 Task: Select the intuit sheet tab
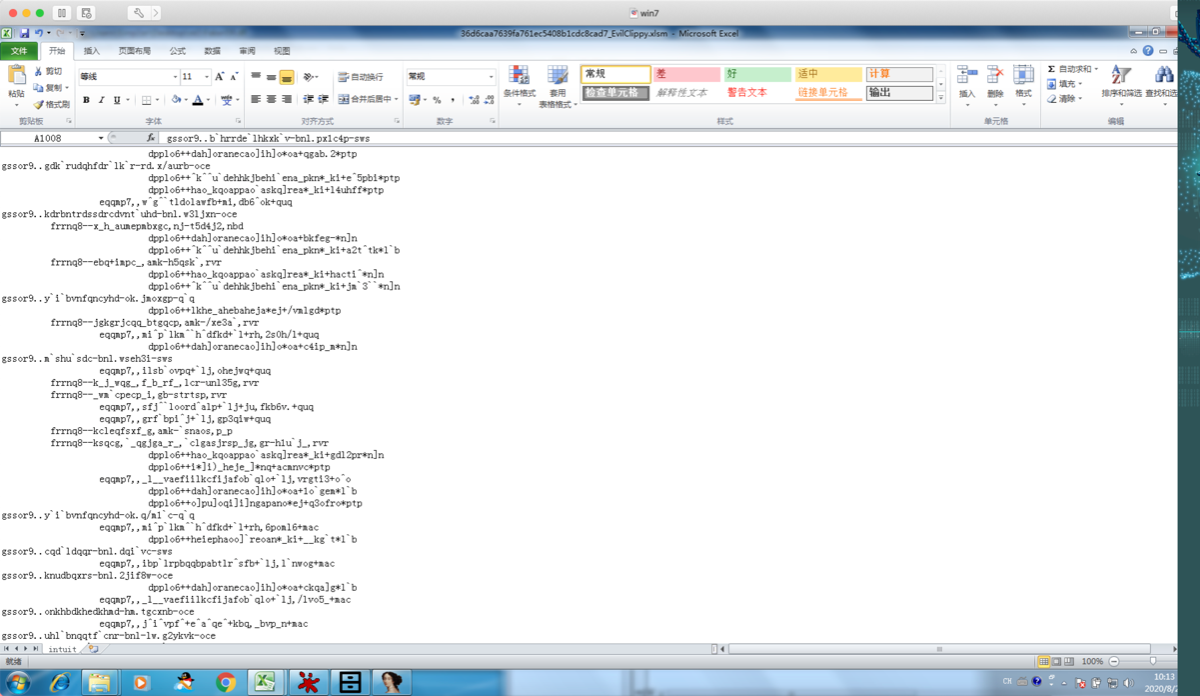point(62,649)
